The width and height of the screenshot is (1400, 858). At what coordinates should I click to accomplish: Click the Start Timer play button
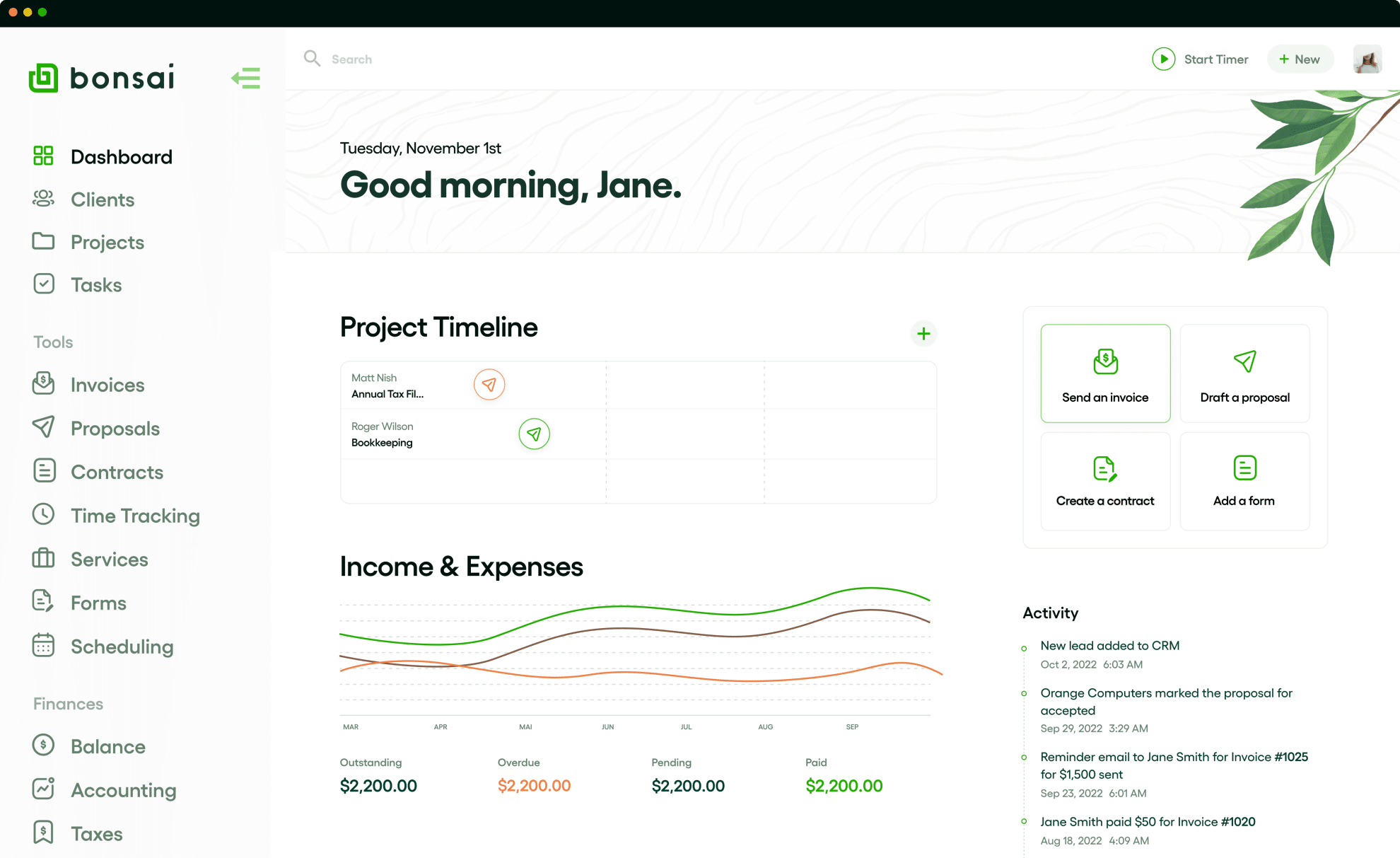(x=1163, y=58)
